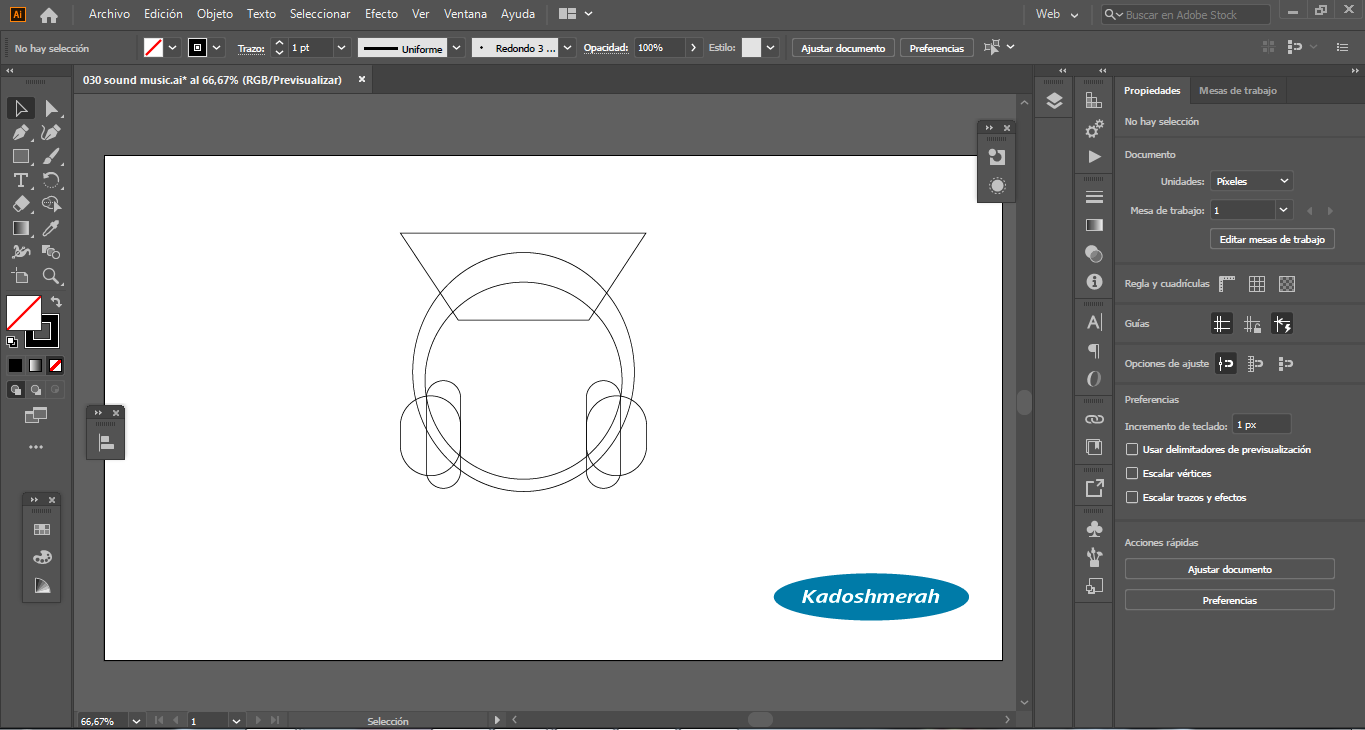Select the Rotate tool

pos(51,180)
